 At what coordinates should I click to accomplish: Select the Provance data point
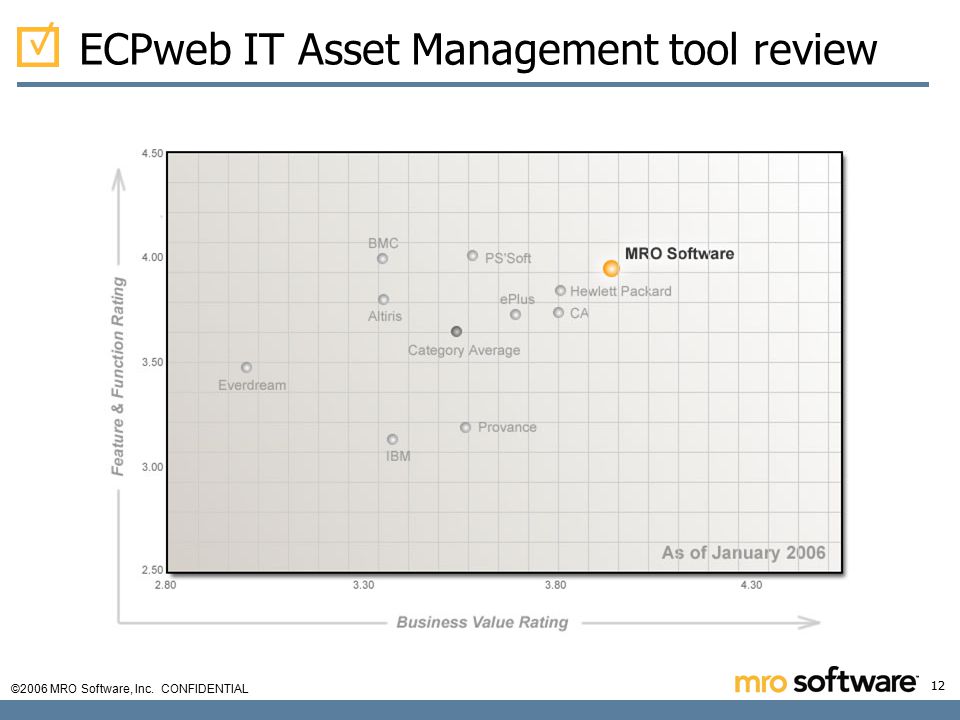[465, 427]
